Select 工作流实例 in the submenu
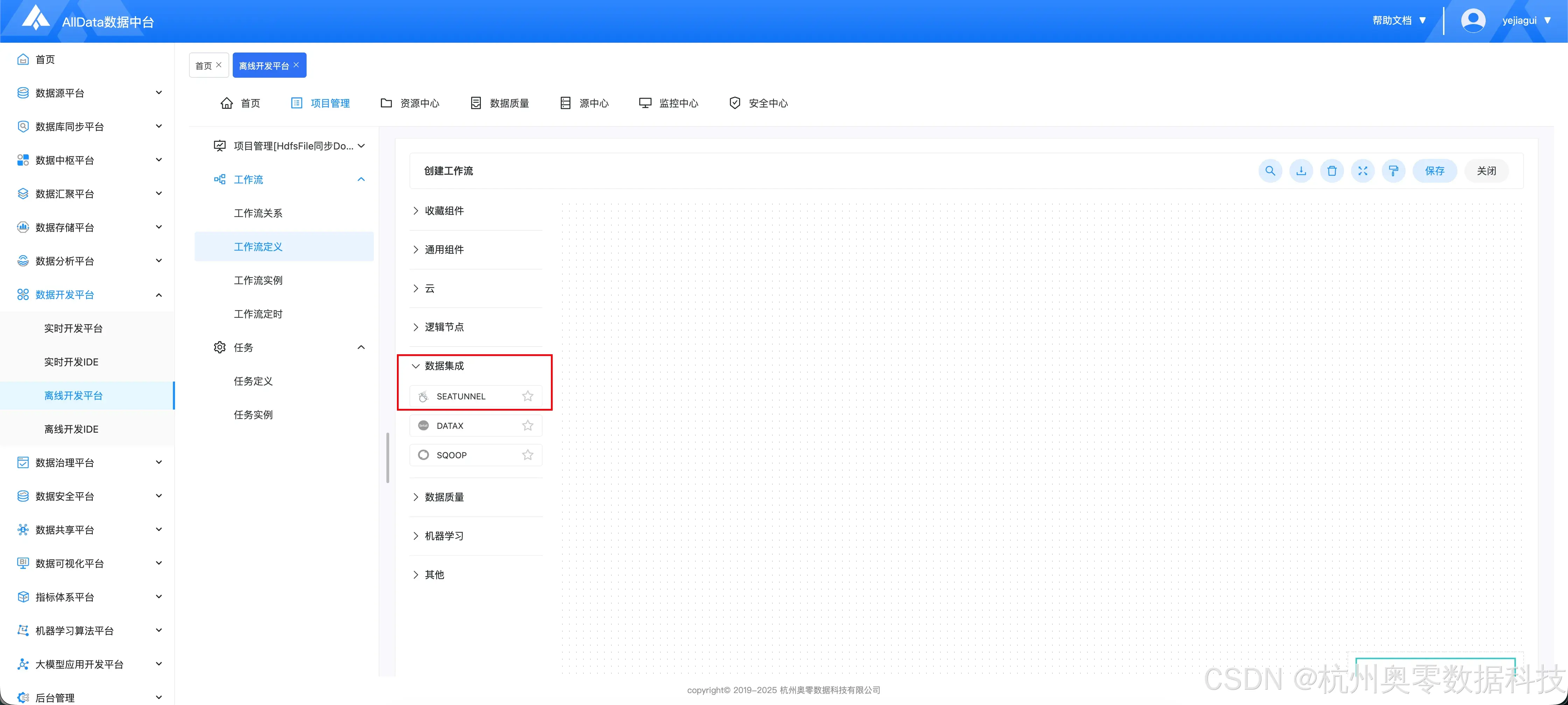Screen dimensions: 1568x705 coord(258,281)
